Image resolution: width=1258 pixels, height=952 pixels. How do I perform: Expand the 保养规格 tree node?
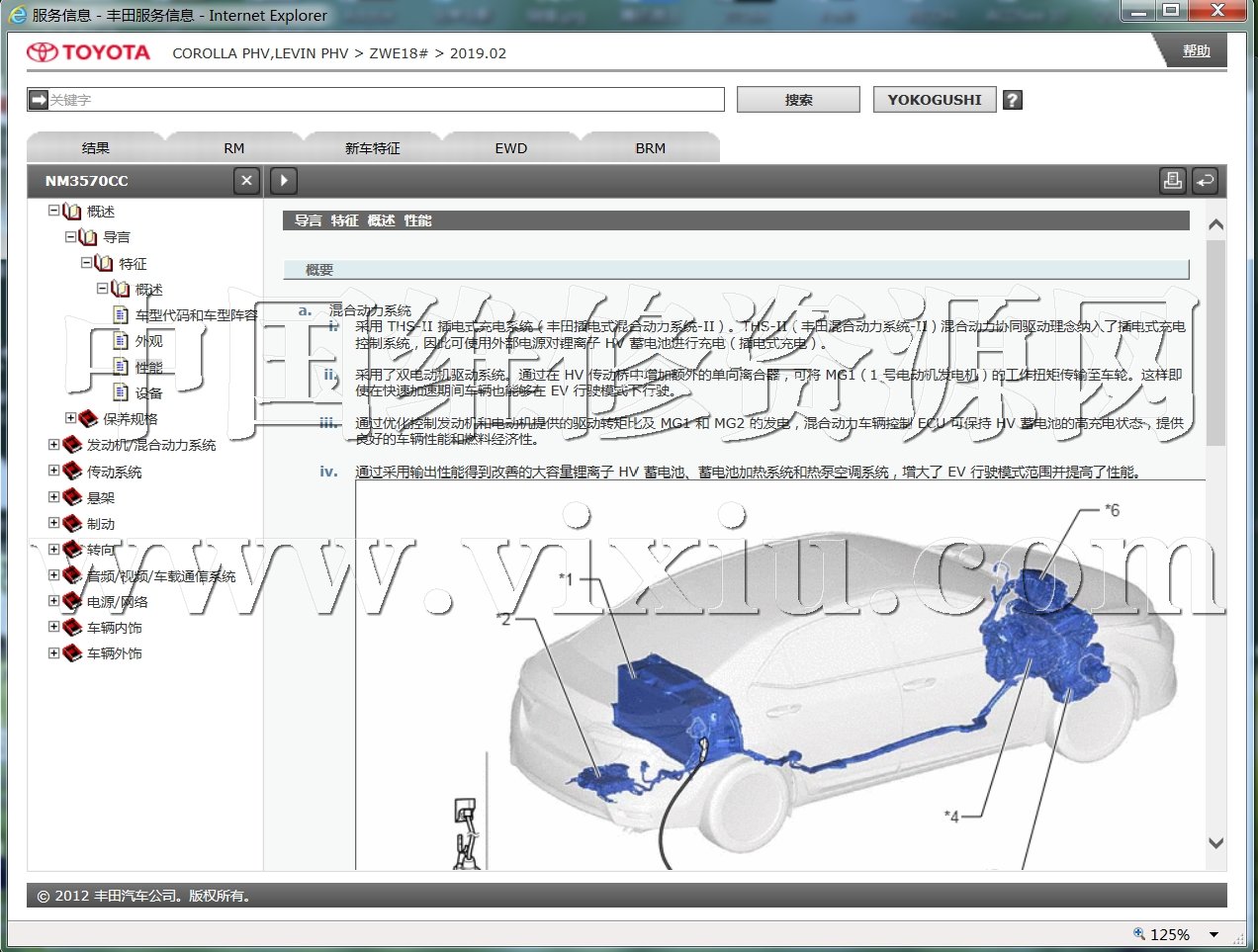coord(71,418)
